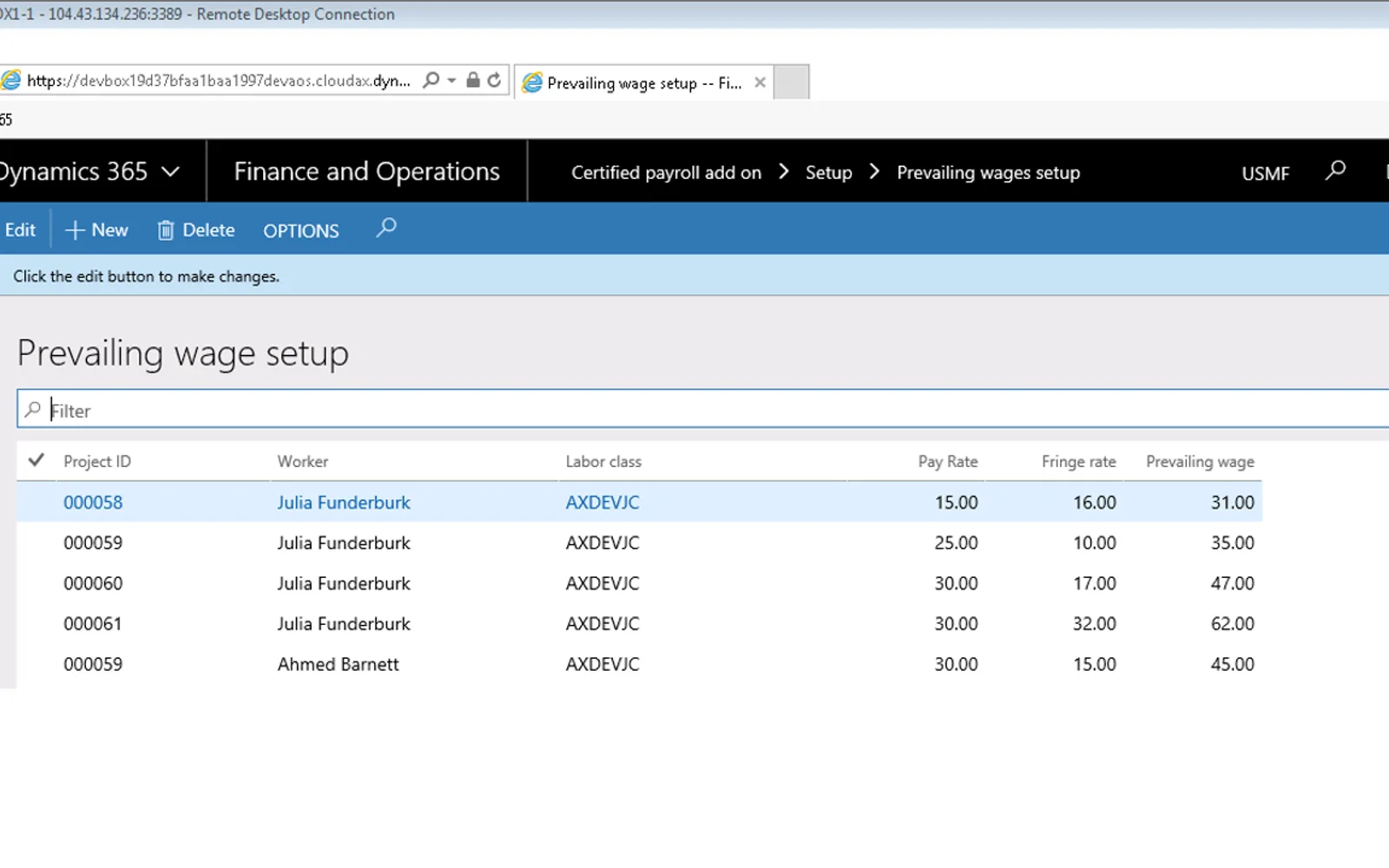Viewport: 1389px width, 868px height.
Task: Select the row for project 000061
Action: [x=639, y=624]
